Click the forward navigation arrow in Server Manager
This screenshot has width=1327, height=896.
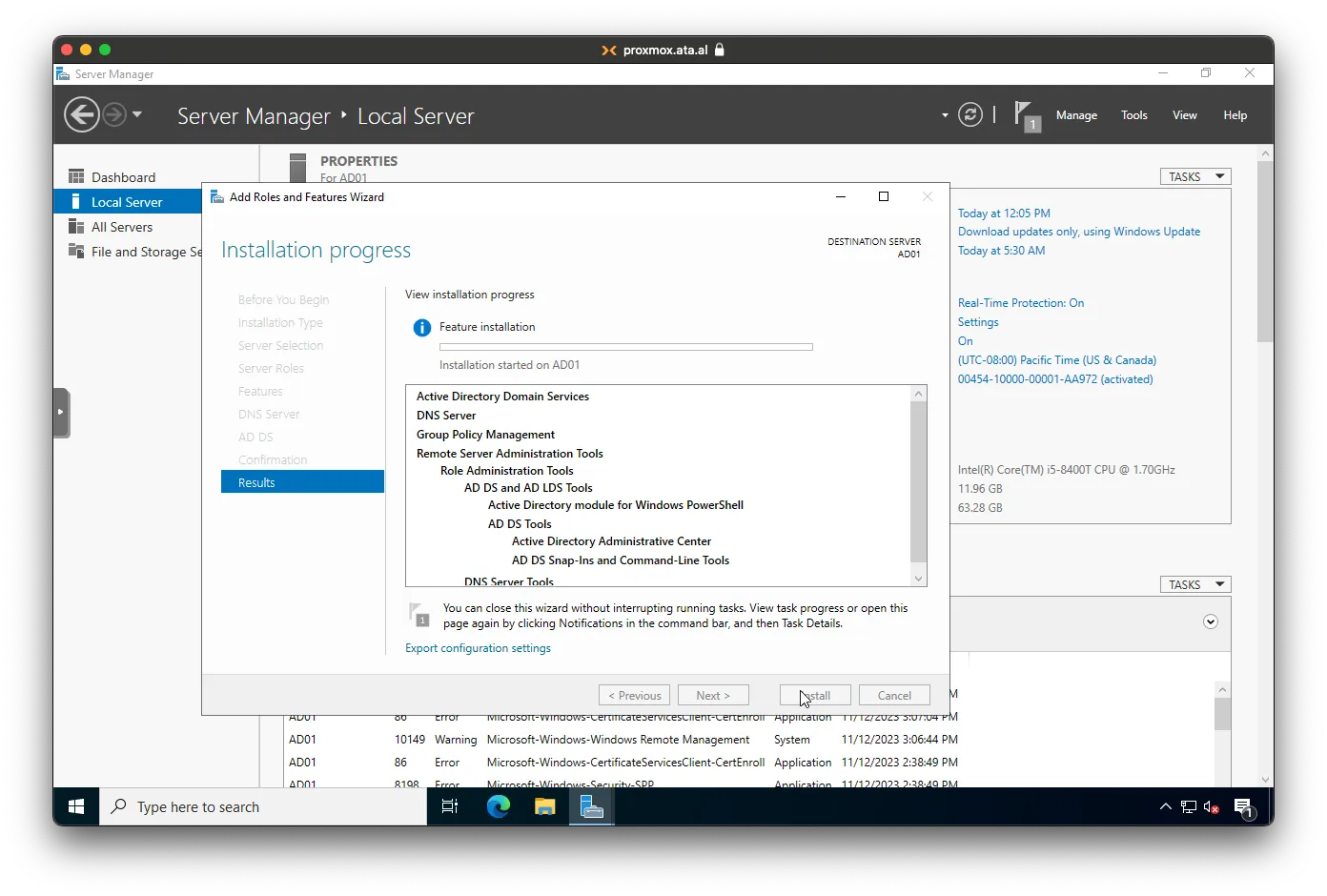tap(114, 115)
